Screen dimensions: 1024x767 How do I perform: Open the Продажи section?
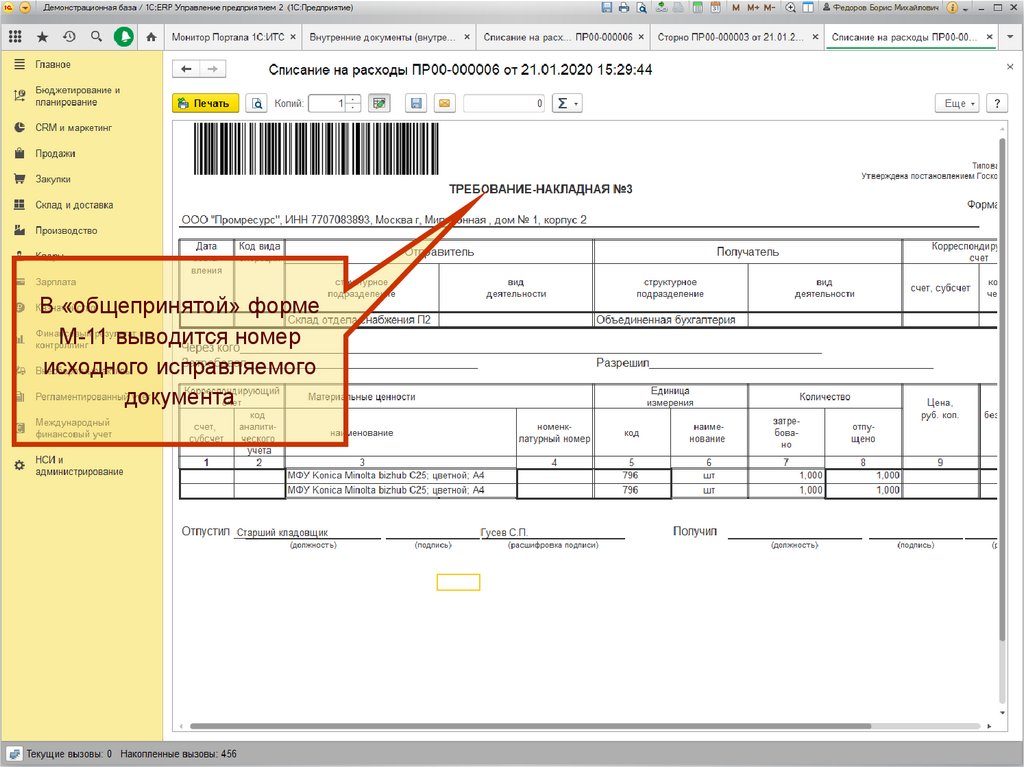55,154
